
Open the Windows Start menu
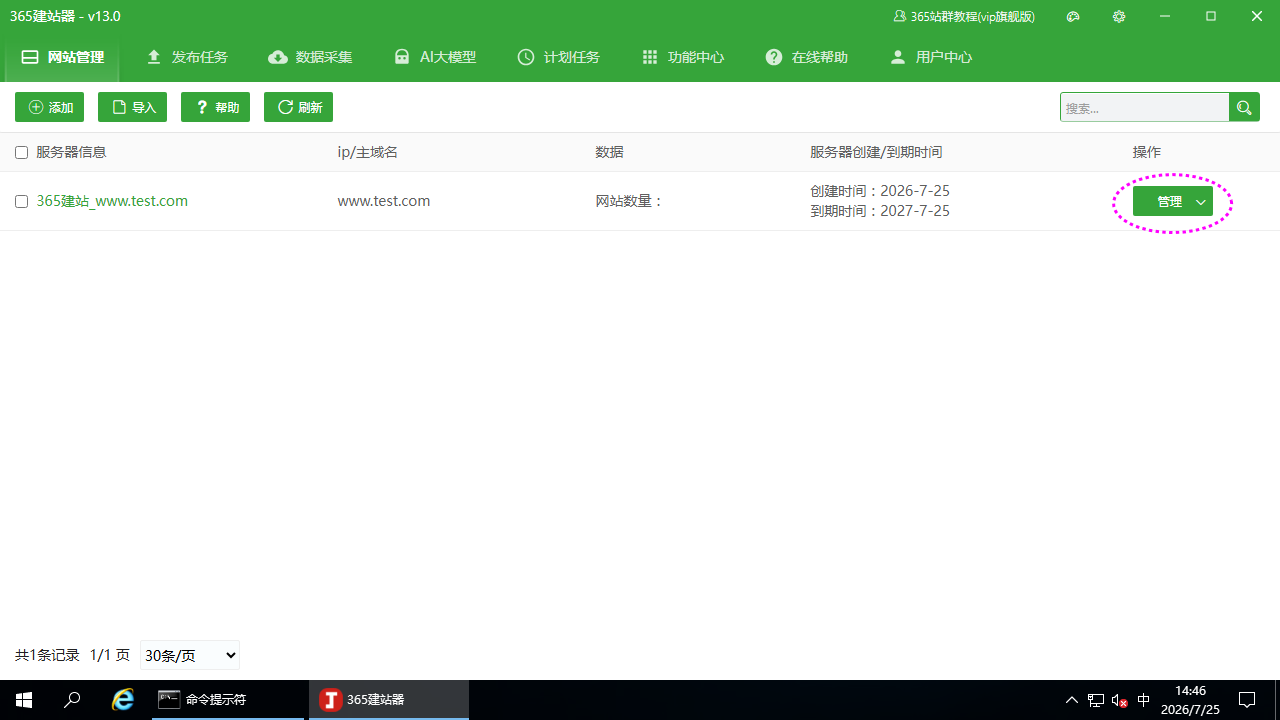click(x=24, y=700)
